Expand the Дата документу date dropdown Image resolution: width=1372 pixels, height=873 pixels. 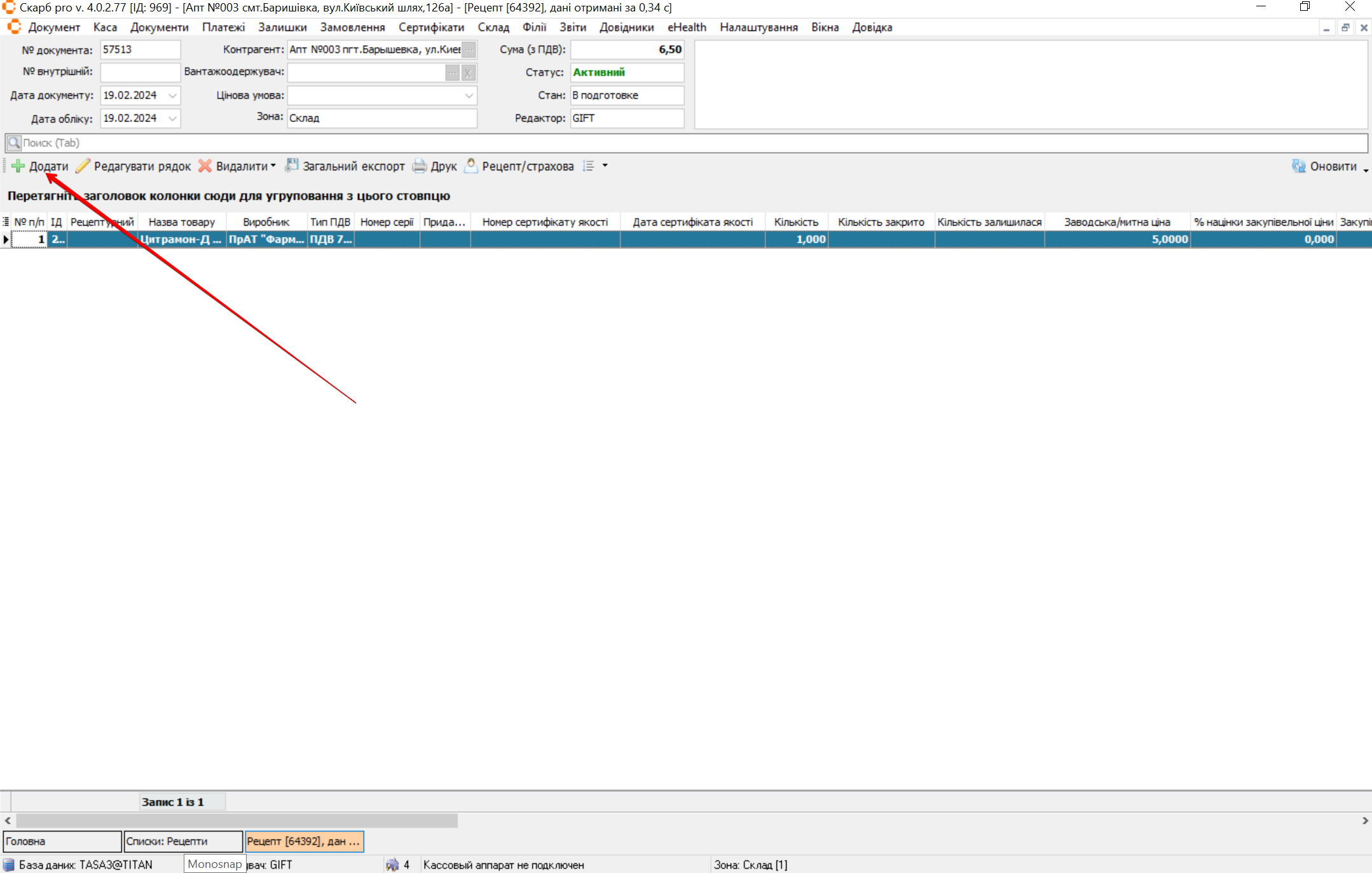[172, 95]
